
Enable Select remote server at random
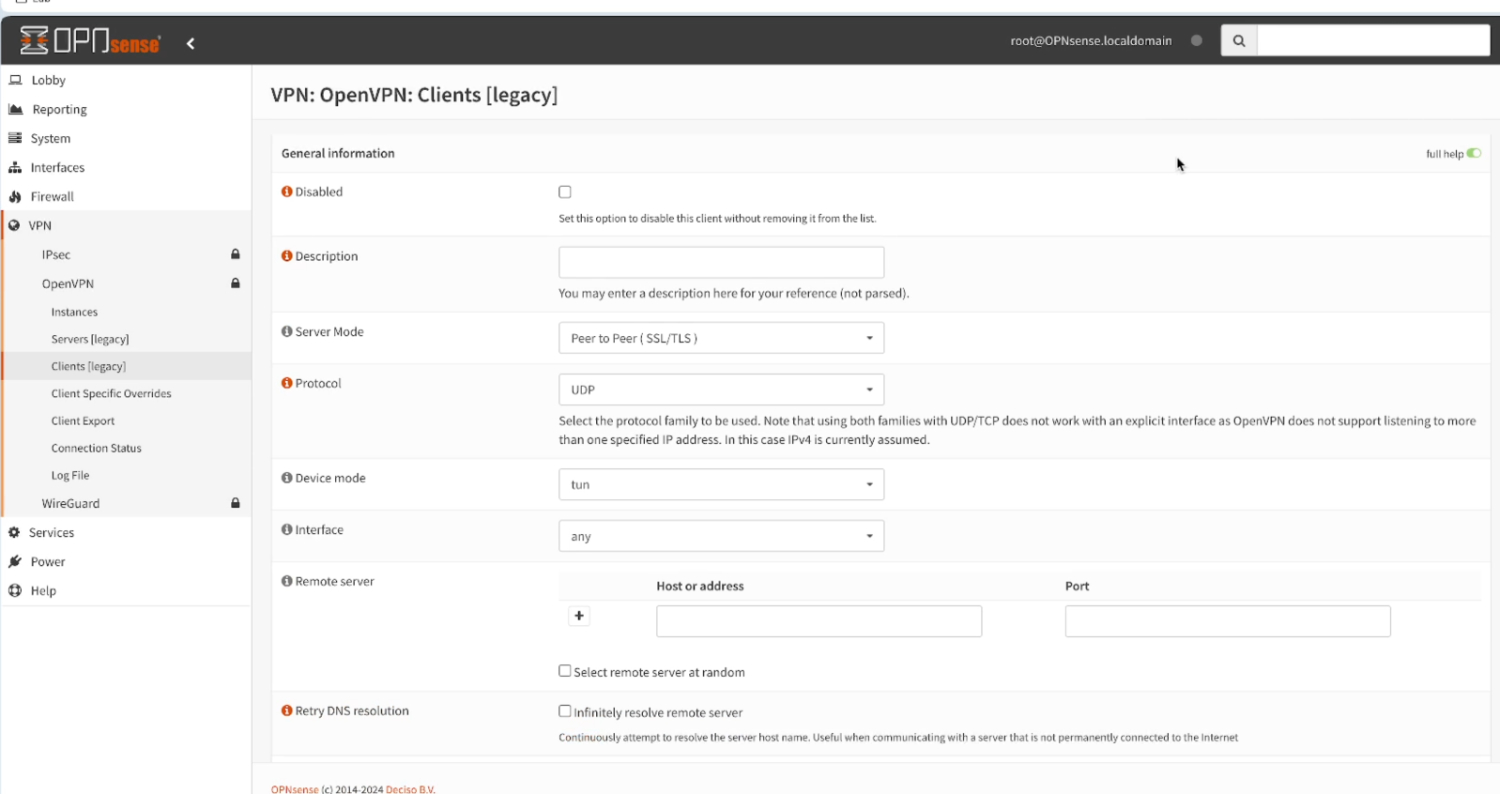(565, 671)
